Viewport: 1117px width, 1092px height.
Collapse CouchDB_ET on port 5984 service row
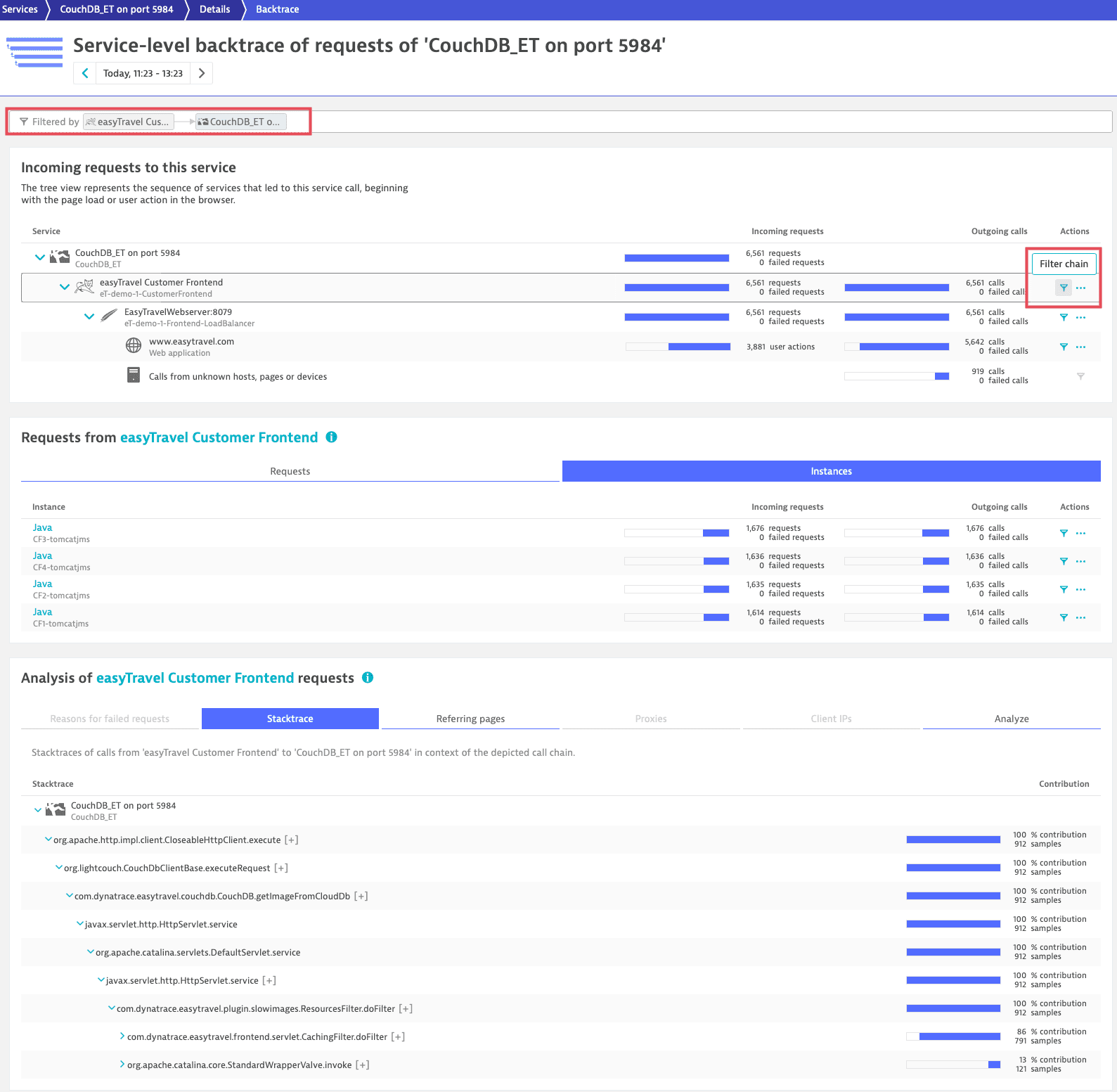tap(40, 257)
